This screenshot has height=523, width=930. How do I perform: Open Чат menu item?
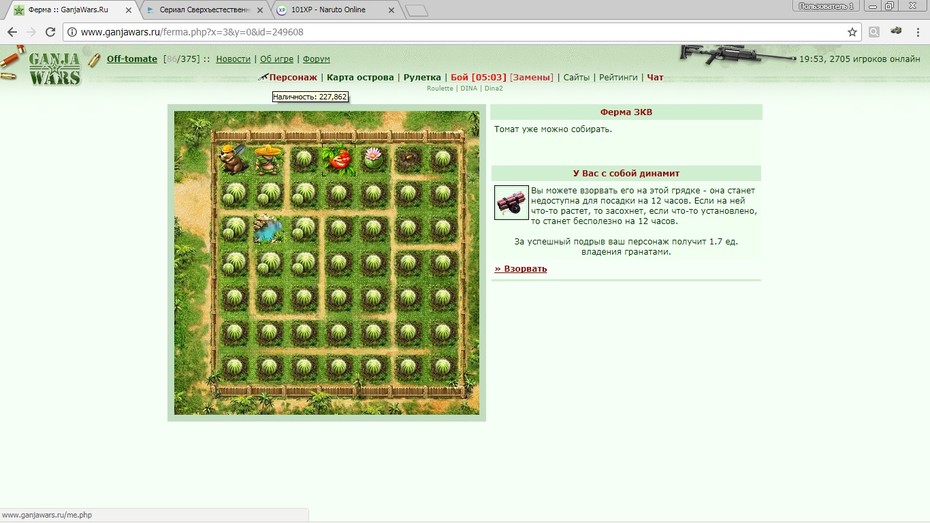(655, 77)
